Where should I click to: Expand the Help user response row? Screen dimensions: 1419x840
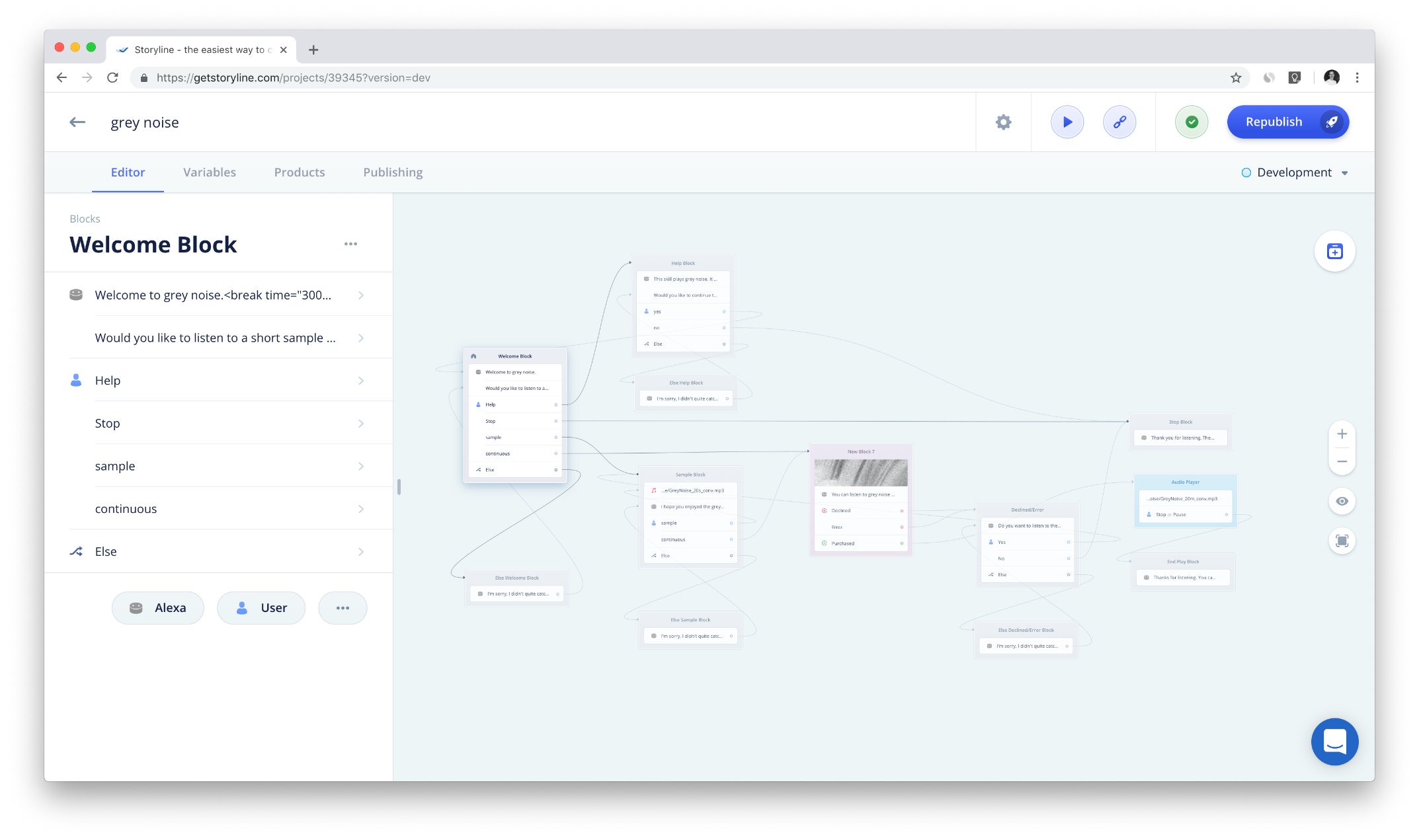pyautogui.click(x=217, y=381)
